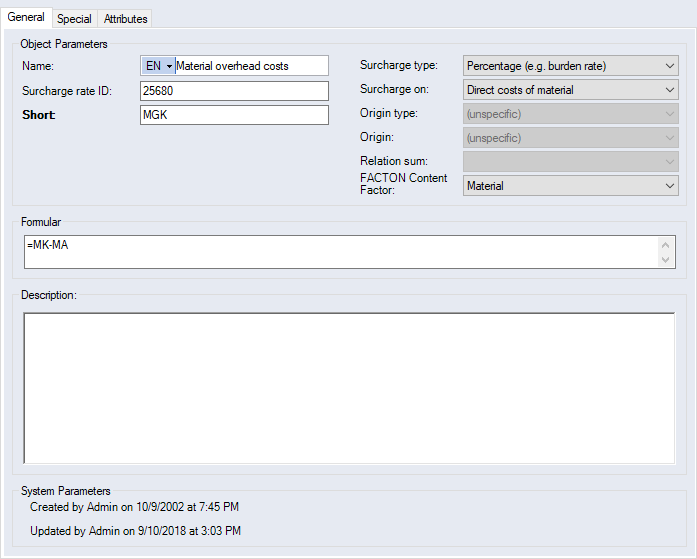This screenshot has height=559, width=697.
Task: Click the bold Short label
Action: coord(39,115)
